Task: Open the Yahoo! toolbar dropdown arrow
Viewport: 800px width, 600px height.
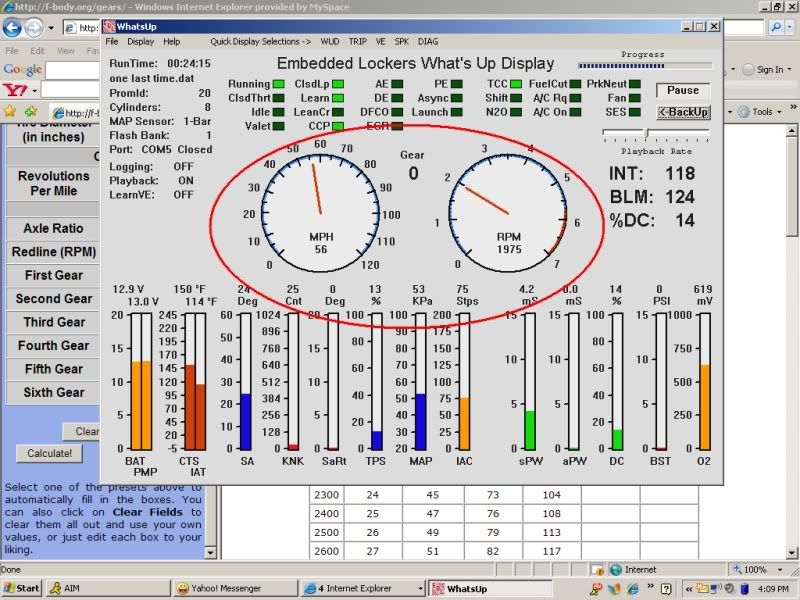Action: pyautogui.click(x=35, y=91)
